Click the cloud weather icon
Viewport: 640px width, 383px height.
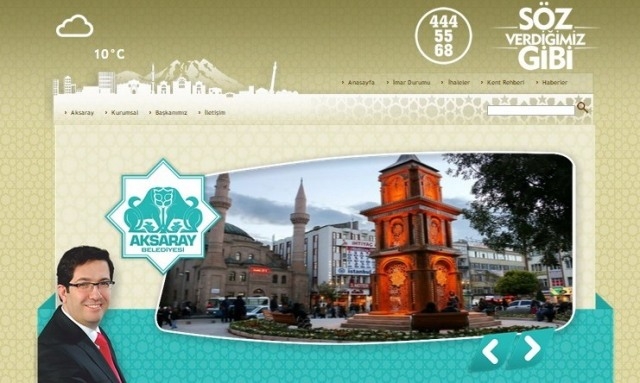[x=75, y=26]
